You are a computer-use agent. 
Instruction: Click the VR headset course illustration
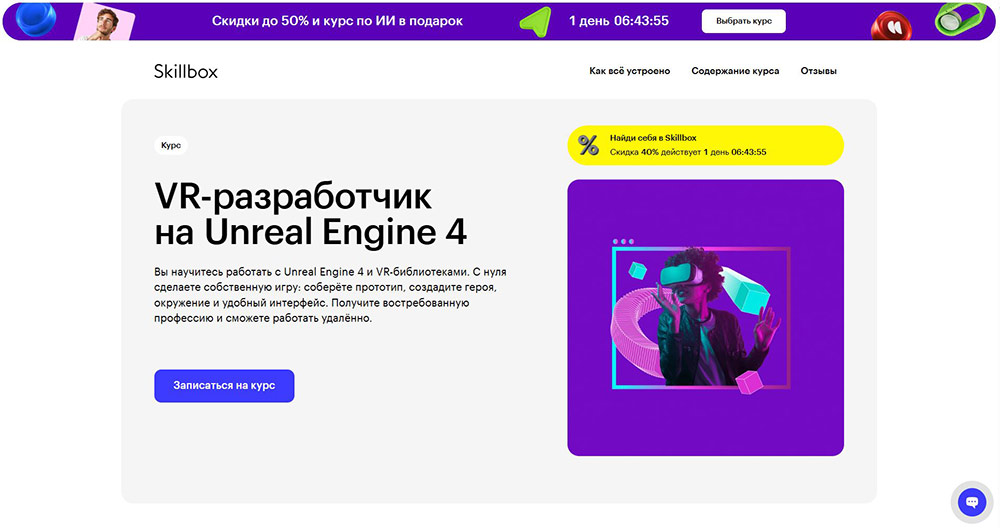tap(705, 318)
